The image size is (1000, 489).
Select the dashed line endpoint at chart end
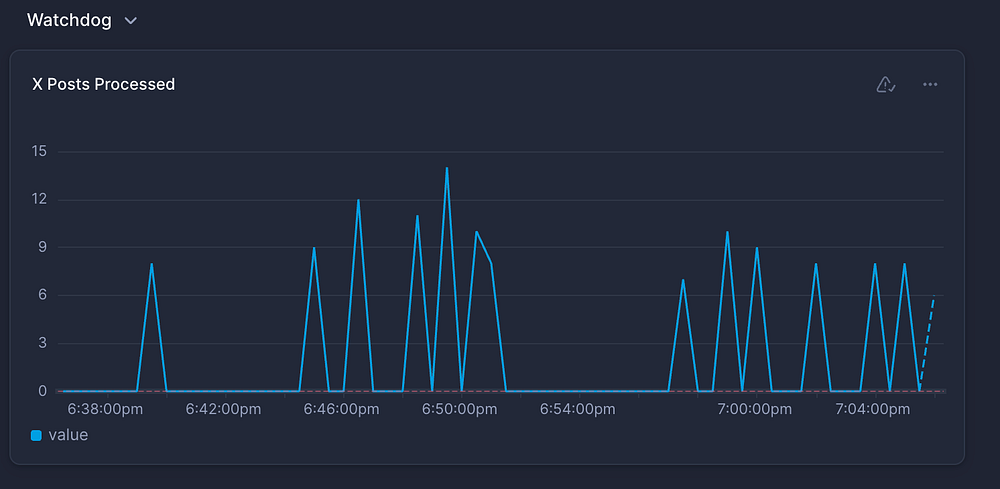pos(934,296)
